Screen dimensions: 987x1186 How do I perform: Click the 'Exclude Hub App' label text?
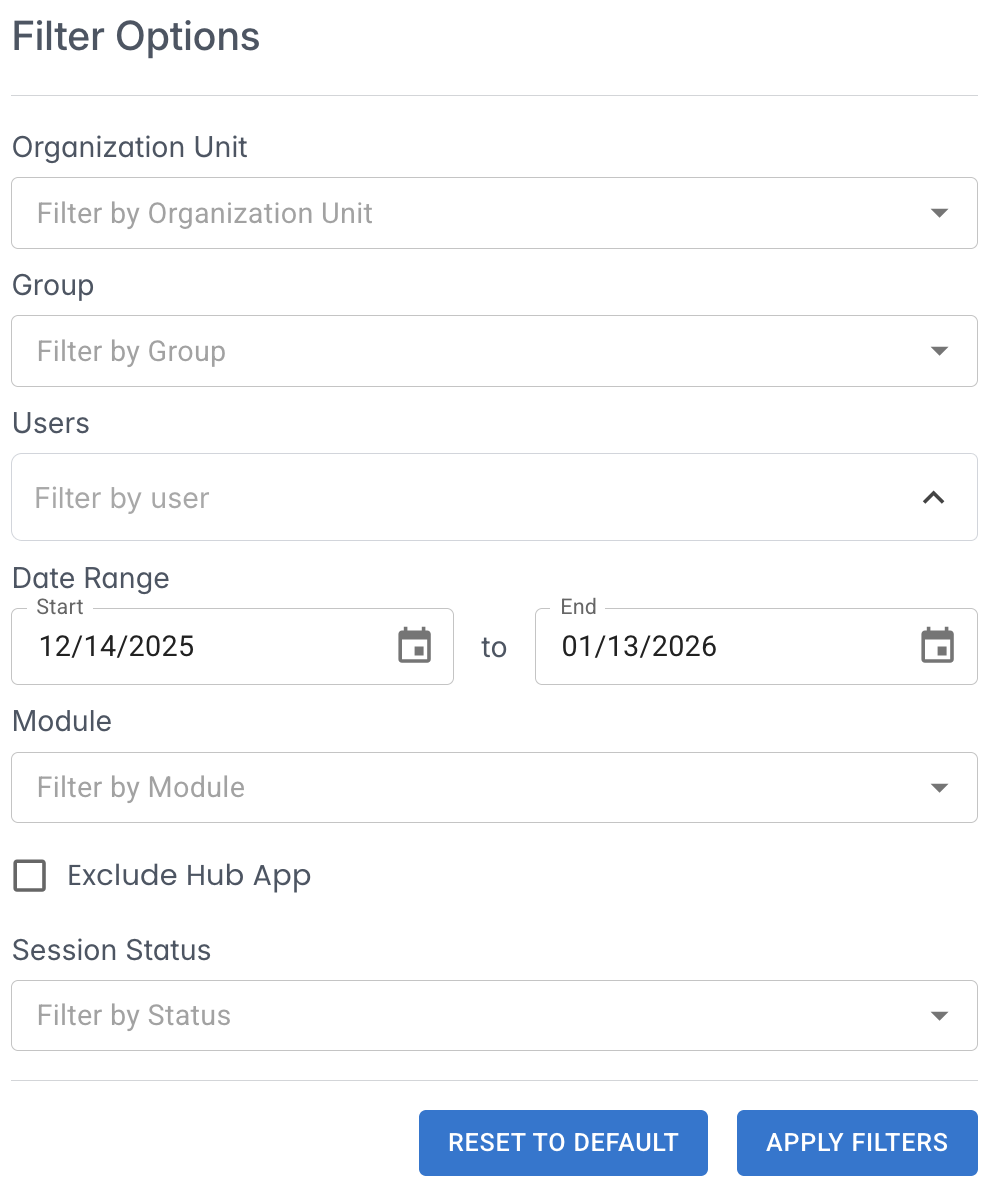(189, 876)
